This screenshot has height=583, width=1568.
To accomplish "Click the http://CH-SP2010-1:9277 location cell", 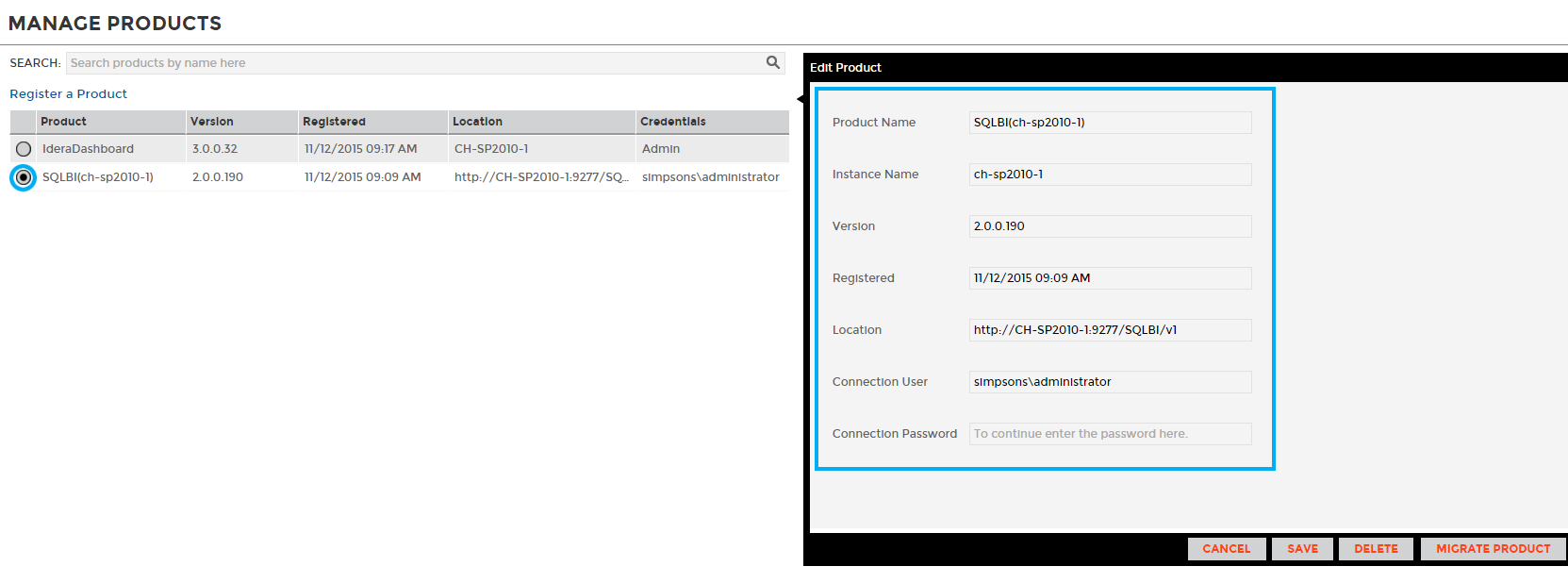I will [x=541, y=177].
